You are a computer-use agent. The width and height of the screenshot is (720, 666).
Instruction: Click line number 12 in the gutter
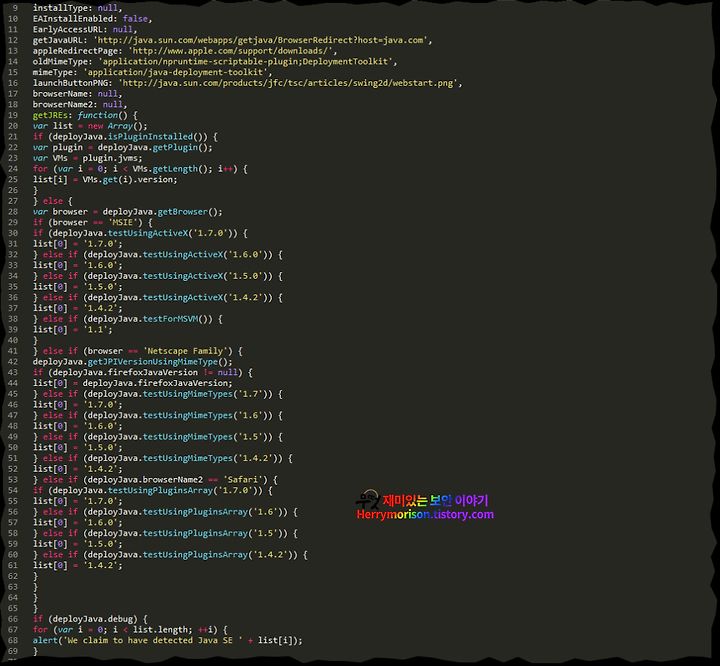click(13, 40)
